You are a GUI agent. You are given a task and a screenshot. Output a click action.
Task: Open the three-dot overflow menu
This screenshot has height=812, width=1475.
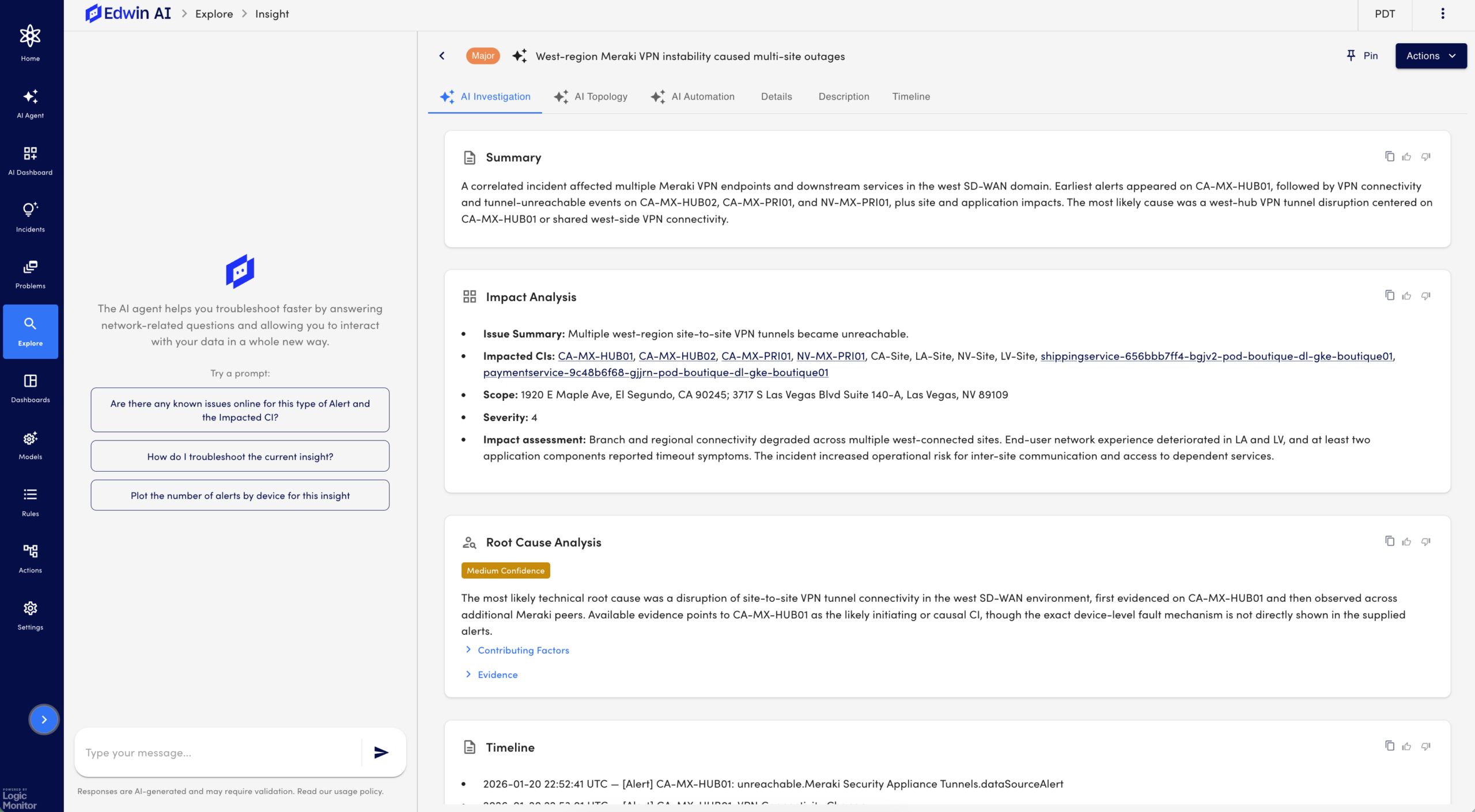point(1443,14)
